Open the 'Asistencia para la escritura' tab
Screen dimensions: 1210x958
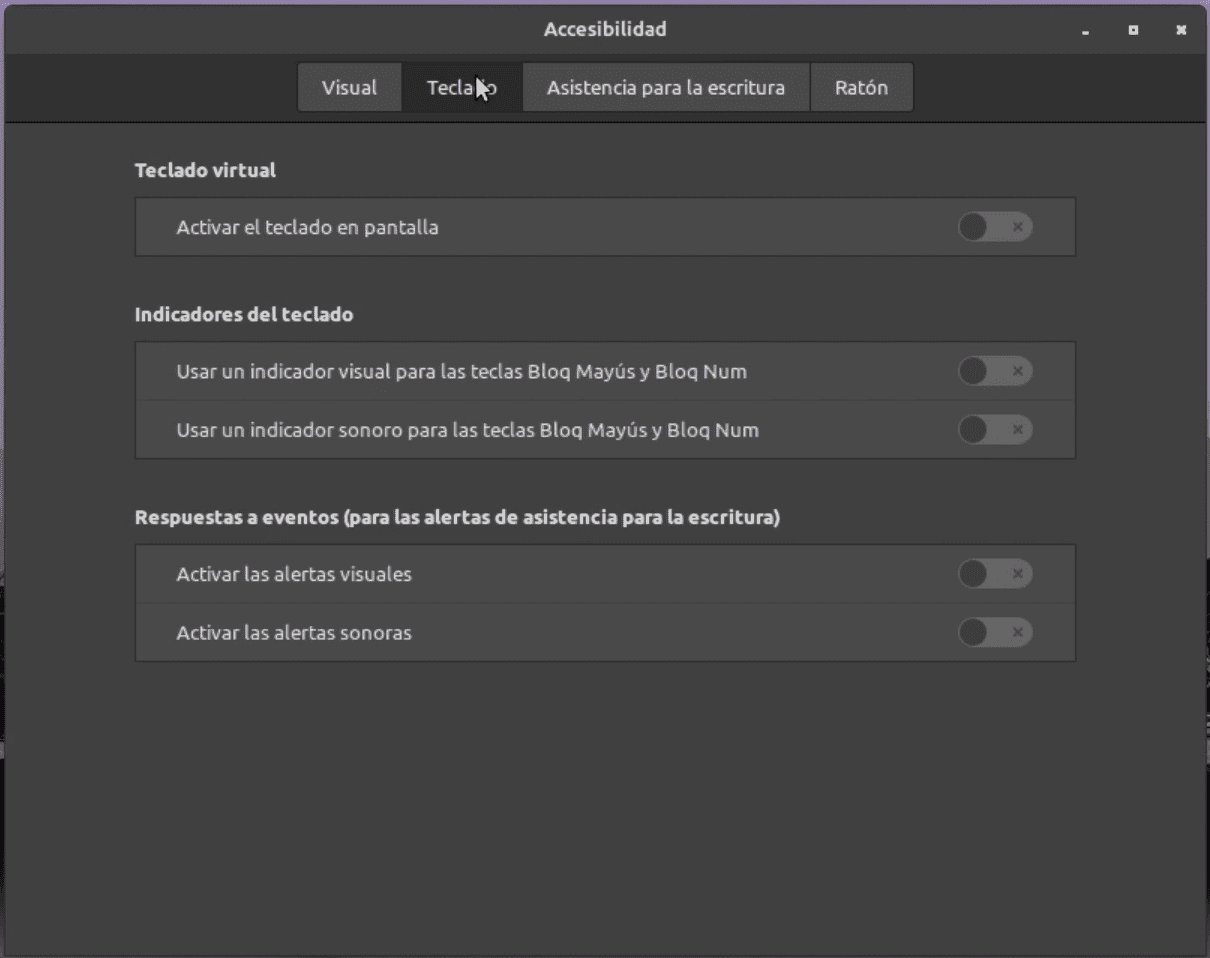pos(665,87)
